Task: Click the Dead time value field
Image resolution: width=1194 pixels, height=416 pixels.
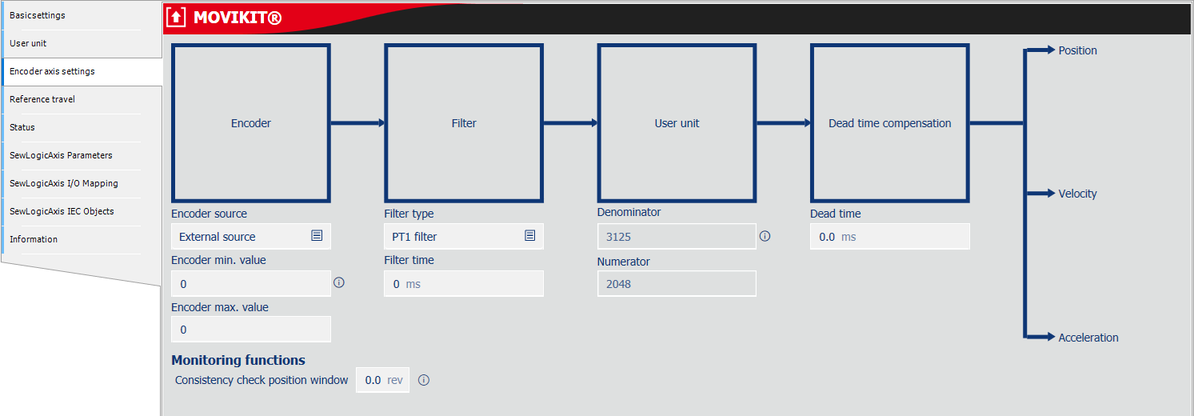Action: (889, 237)
